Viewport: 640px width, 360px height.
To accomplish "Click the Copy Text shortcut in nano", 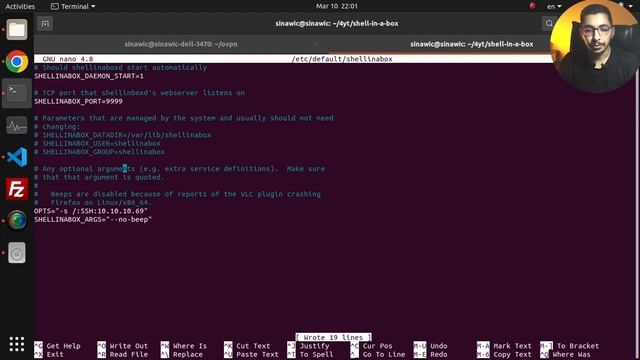I will coord(504,355).
